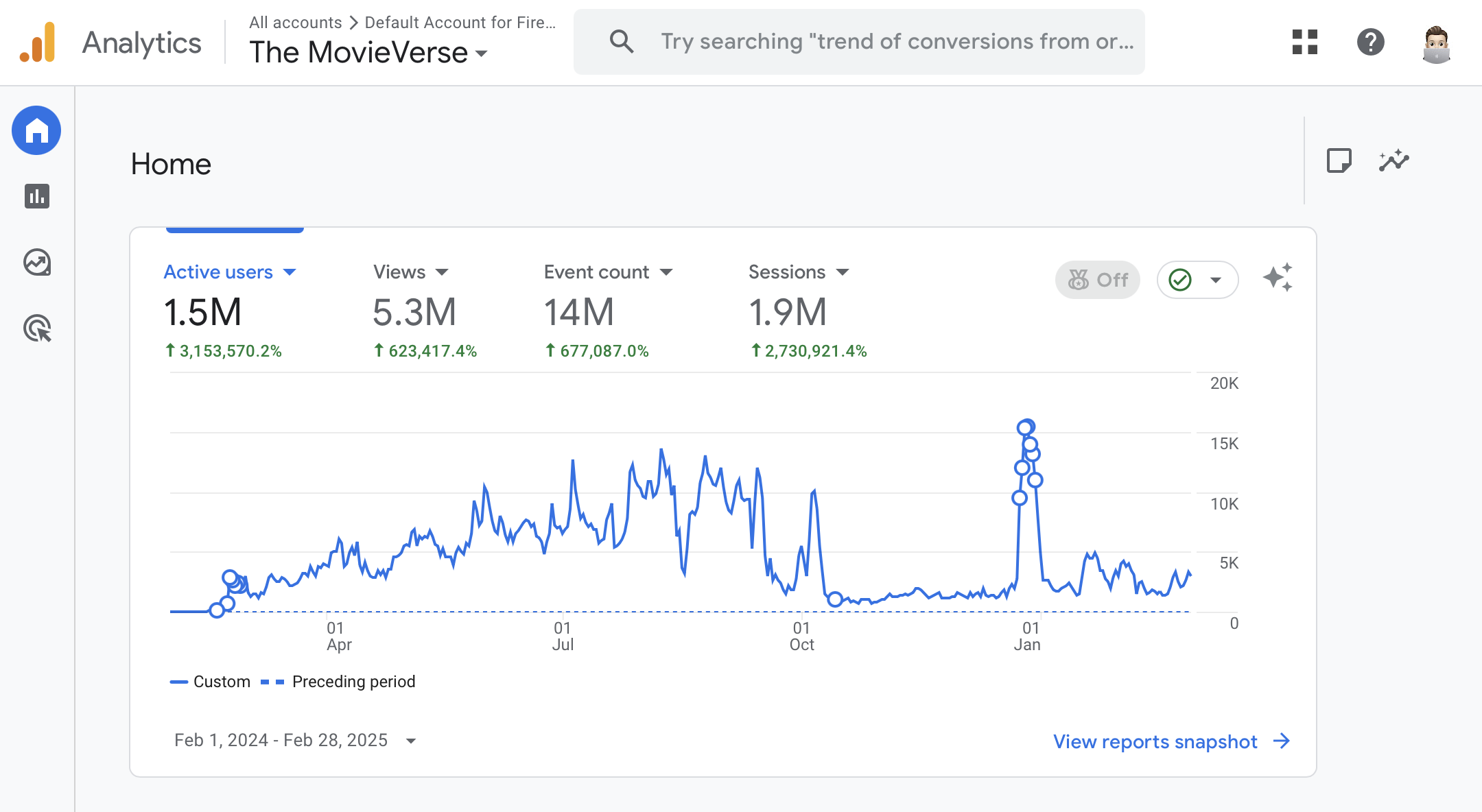Click the 10K y-axis label

pyautogui.click(x=1224, y=504)
